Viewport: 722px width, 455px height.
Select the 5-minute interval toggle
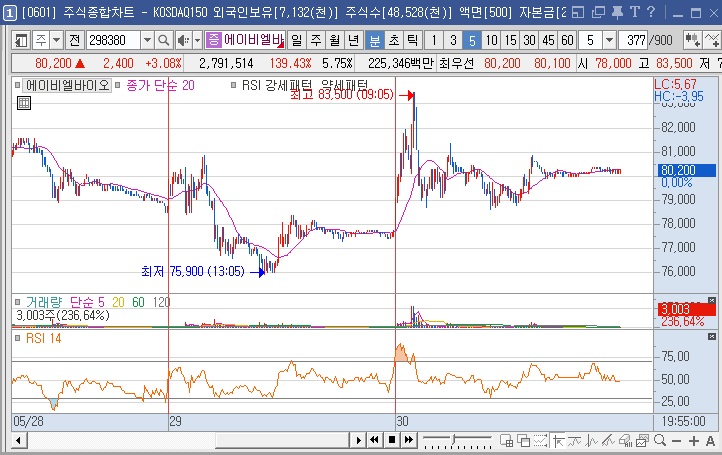(x=472, y=41)
